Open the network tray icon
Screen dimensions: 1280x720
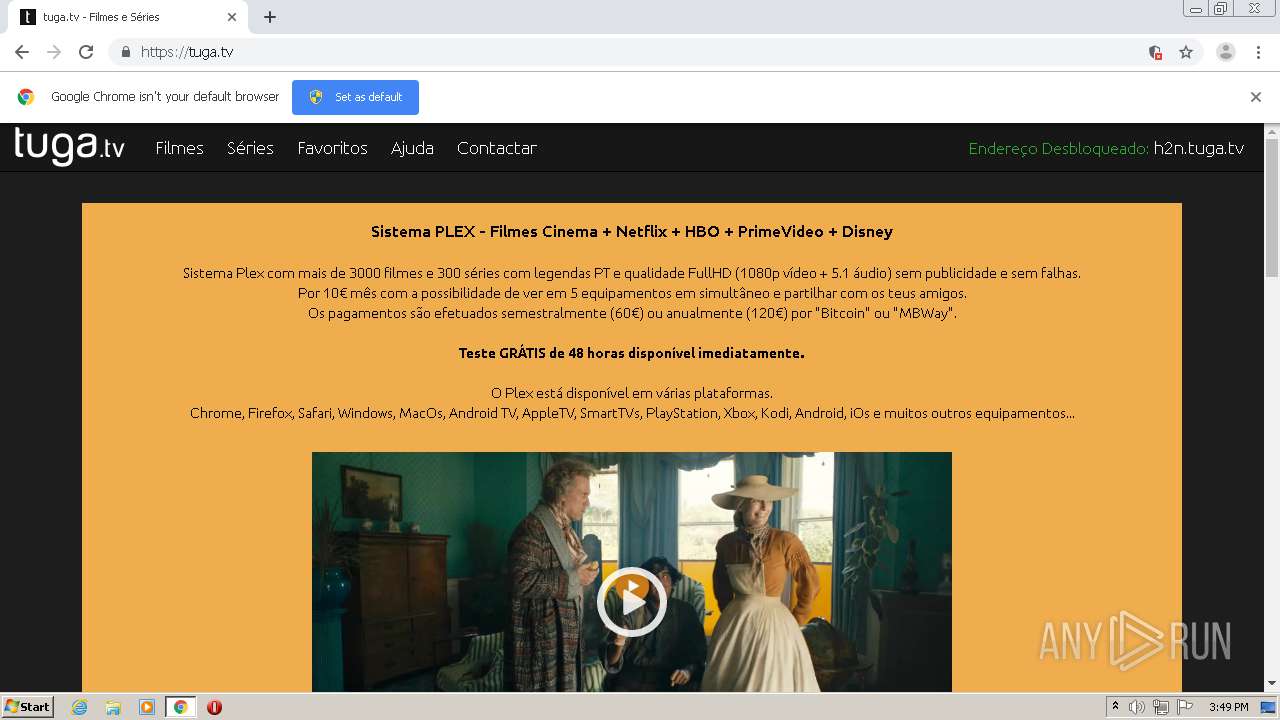pos(1161,707)
